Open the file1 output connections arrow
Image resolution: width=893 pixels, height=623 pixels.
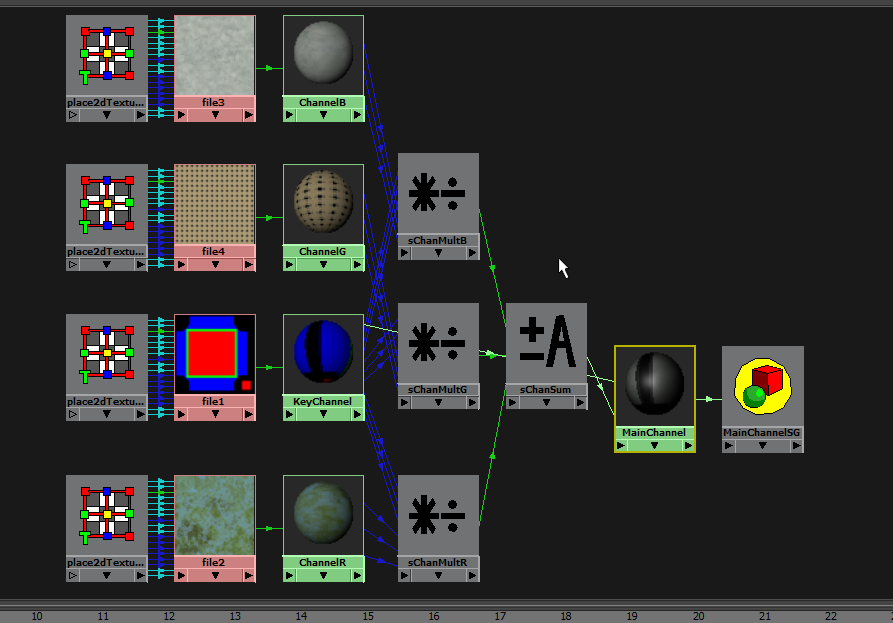[x=249, y=414]
